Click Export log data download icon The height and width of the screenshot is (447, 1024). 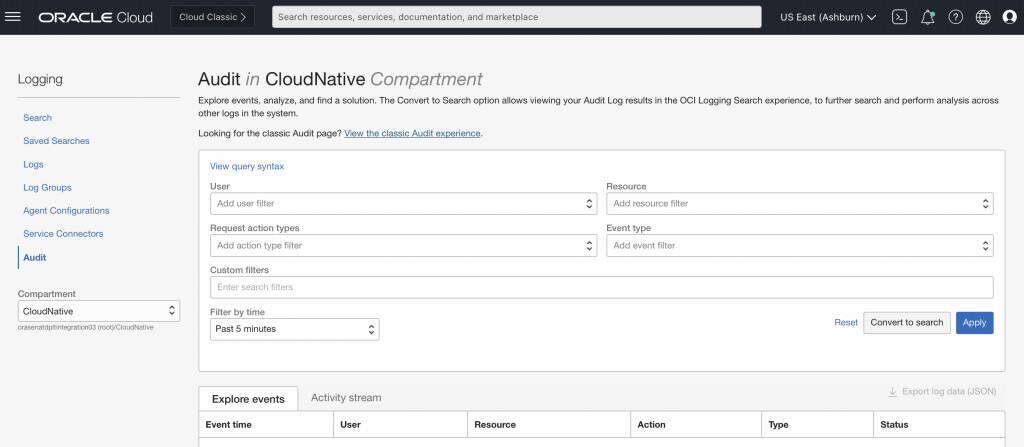[x=893, y=392]
